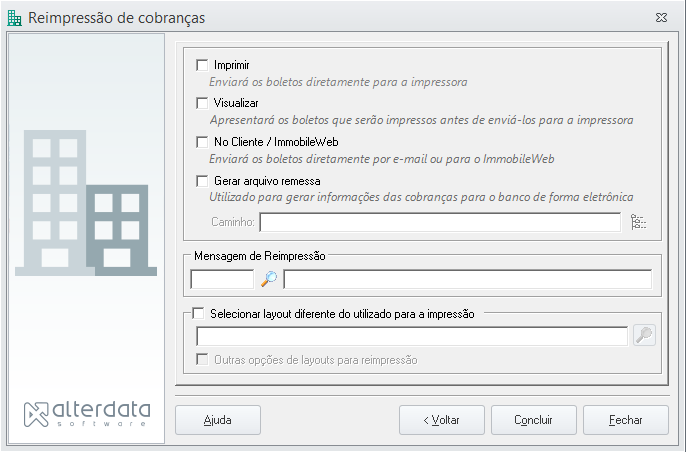Open Ajuda help button
Screen dimensions: 686x452
(218, 420)
